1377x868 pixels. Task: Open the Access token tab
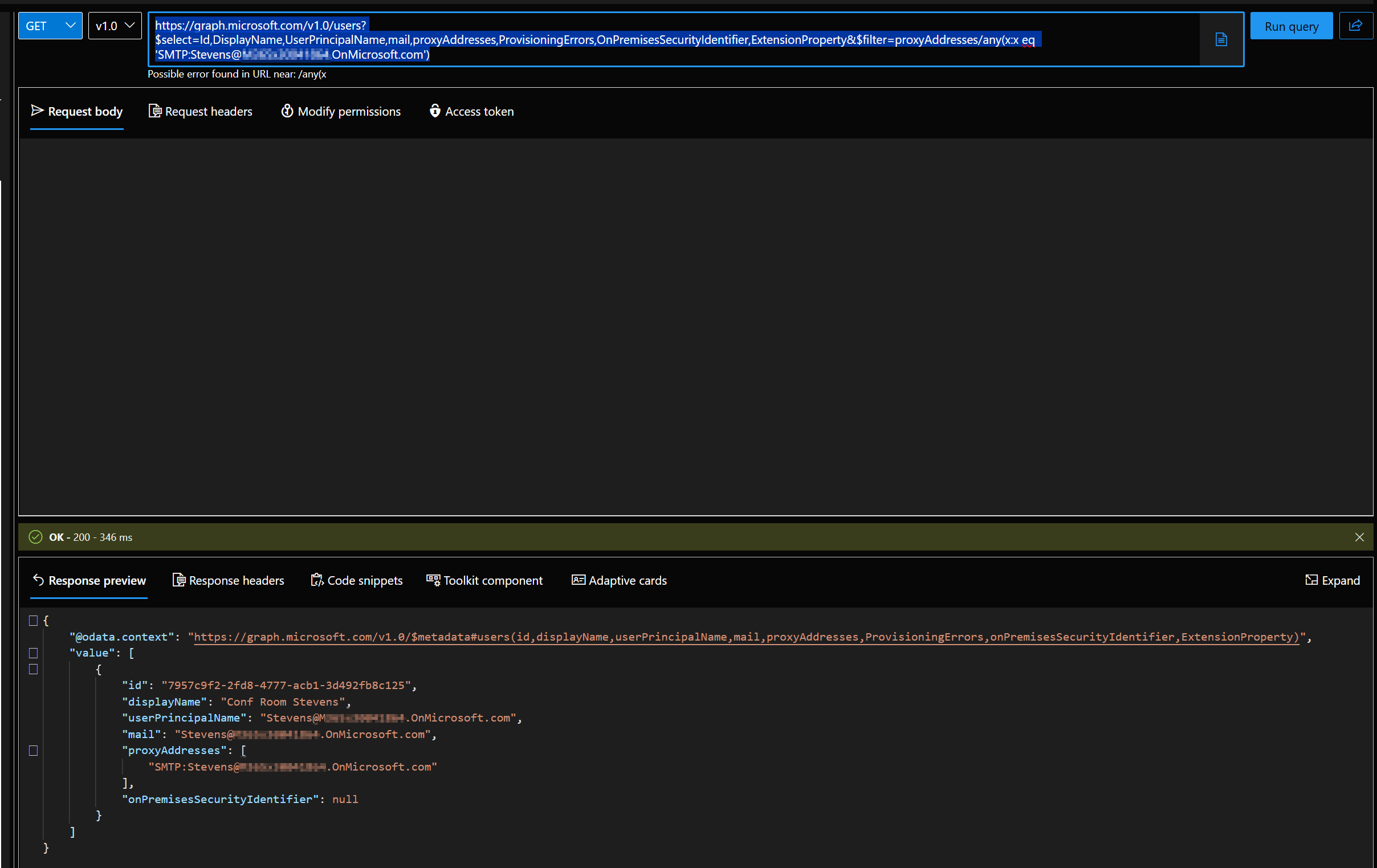(x=471, y=112)
